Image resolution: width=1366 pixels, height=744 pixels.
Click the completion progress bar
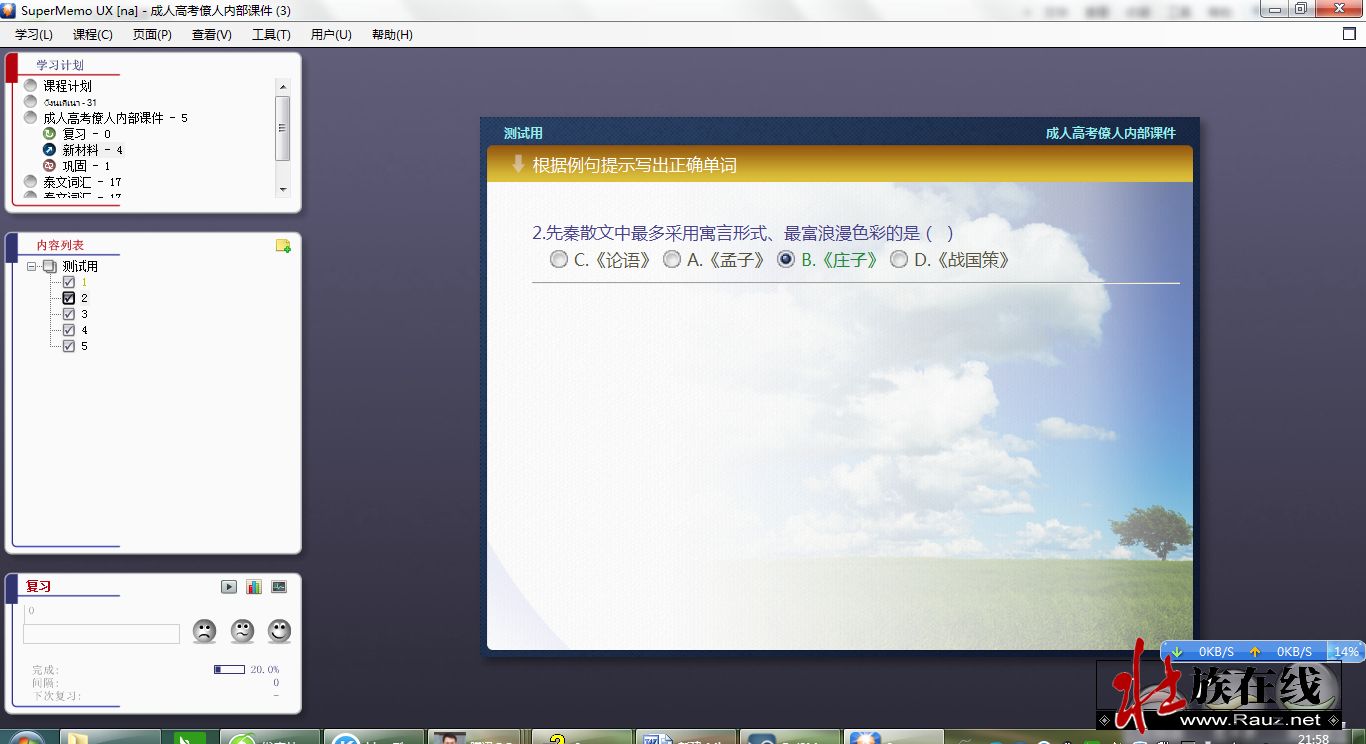pyautogui.click(x=229, y=669)
